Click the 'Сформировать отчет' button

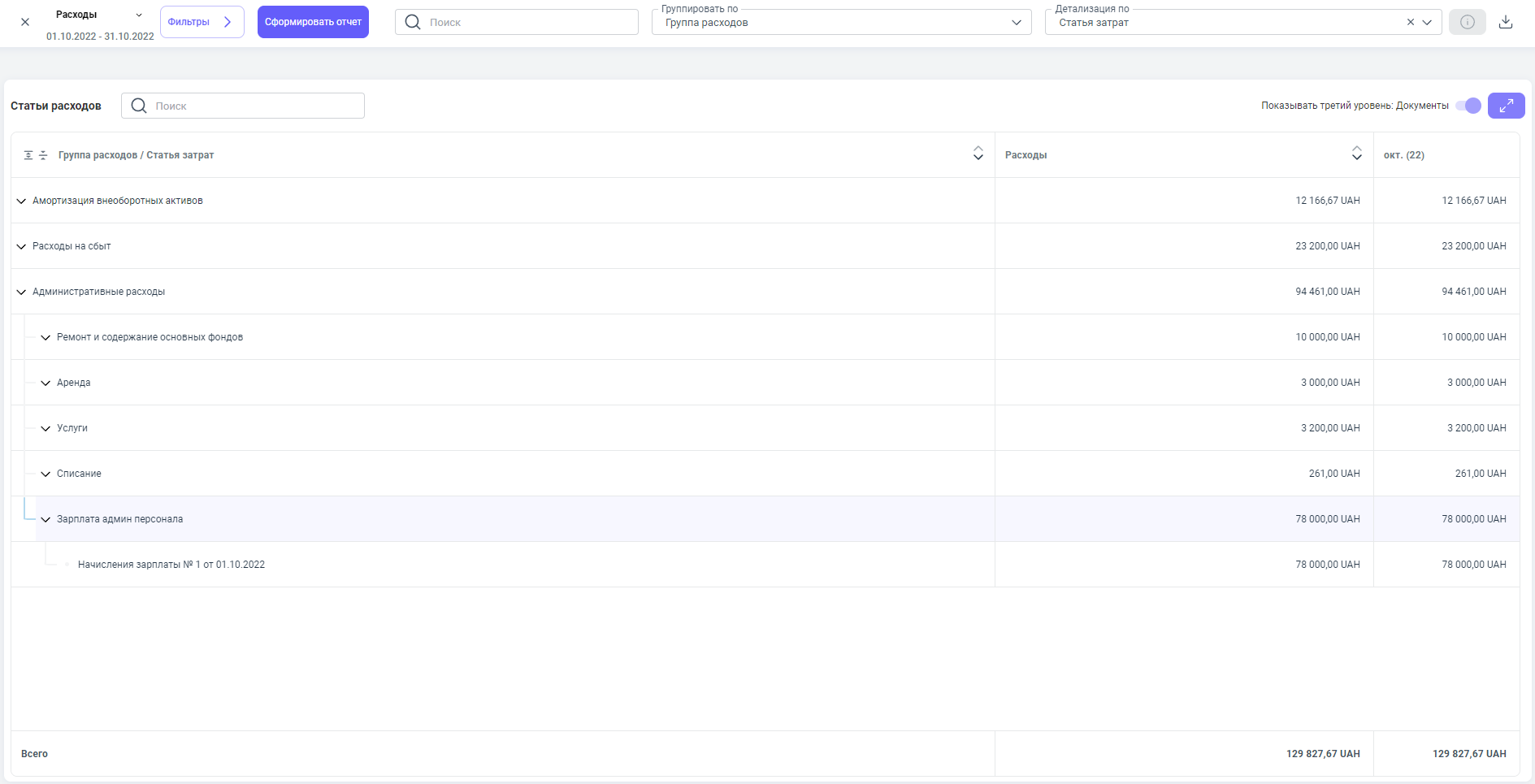point(313,22)
